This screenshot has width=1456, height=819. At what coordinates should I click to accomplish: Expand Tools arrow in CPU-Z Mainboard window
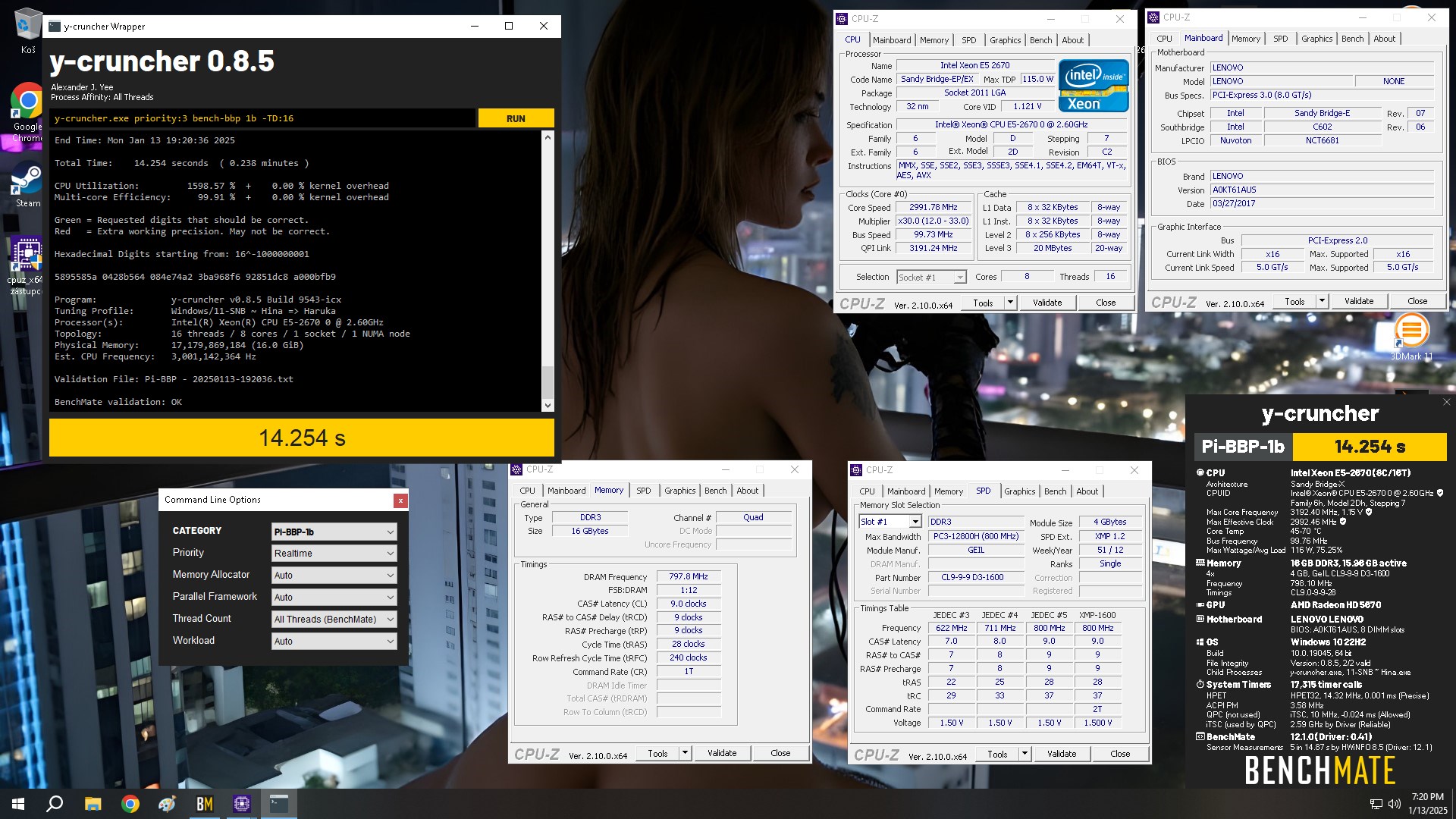click(x=1321, y=301)
